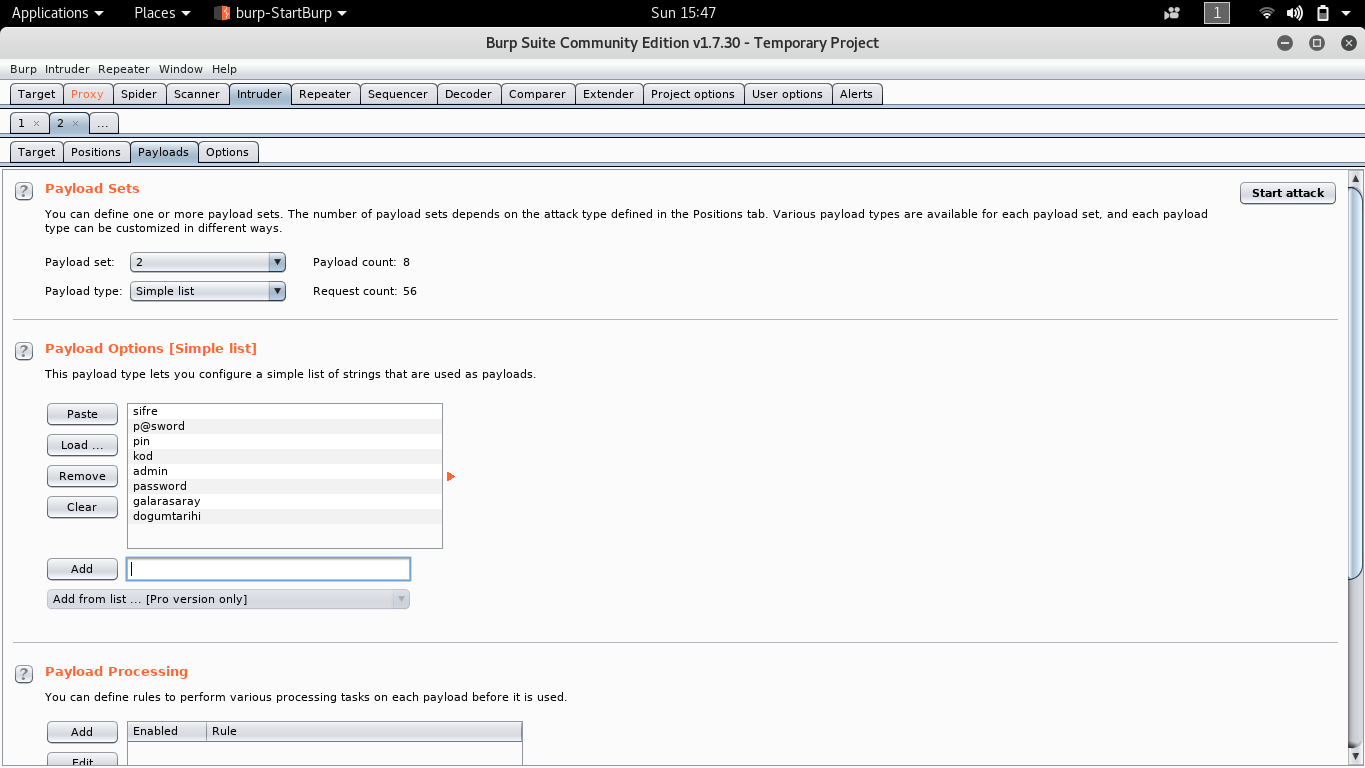Open the Window menu

(x=181, y=69)
